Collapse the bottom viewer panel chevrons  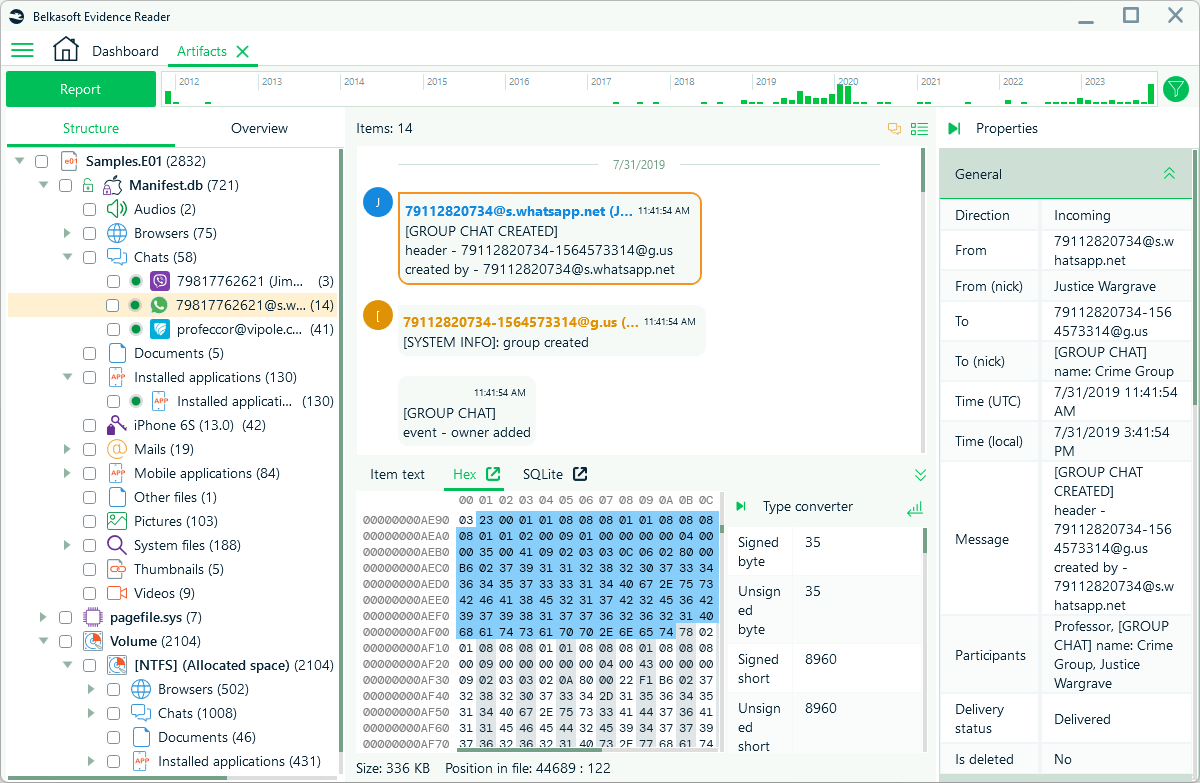[920, 475]
